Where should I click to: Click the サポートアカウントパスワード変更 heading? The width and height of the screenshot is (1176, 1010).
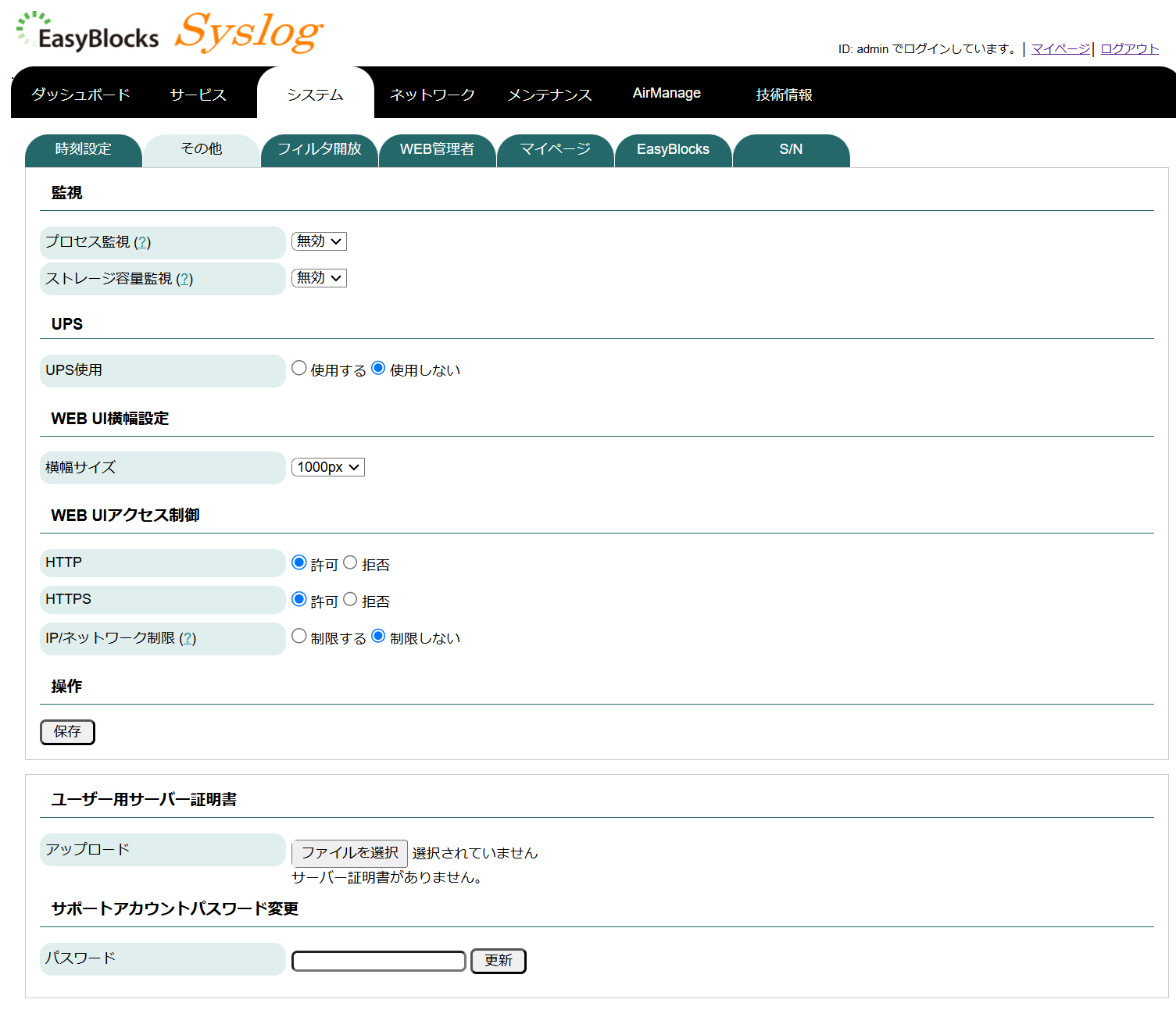(175, 909)
